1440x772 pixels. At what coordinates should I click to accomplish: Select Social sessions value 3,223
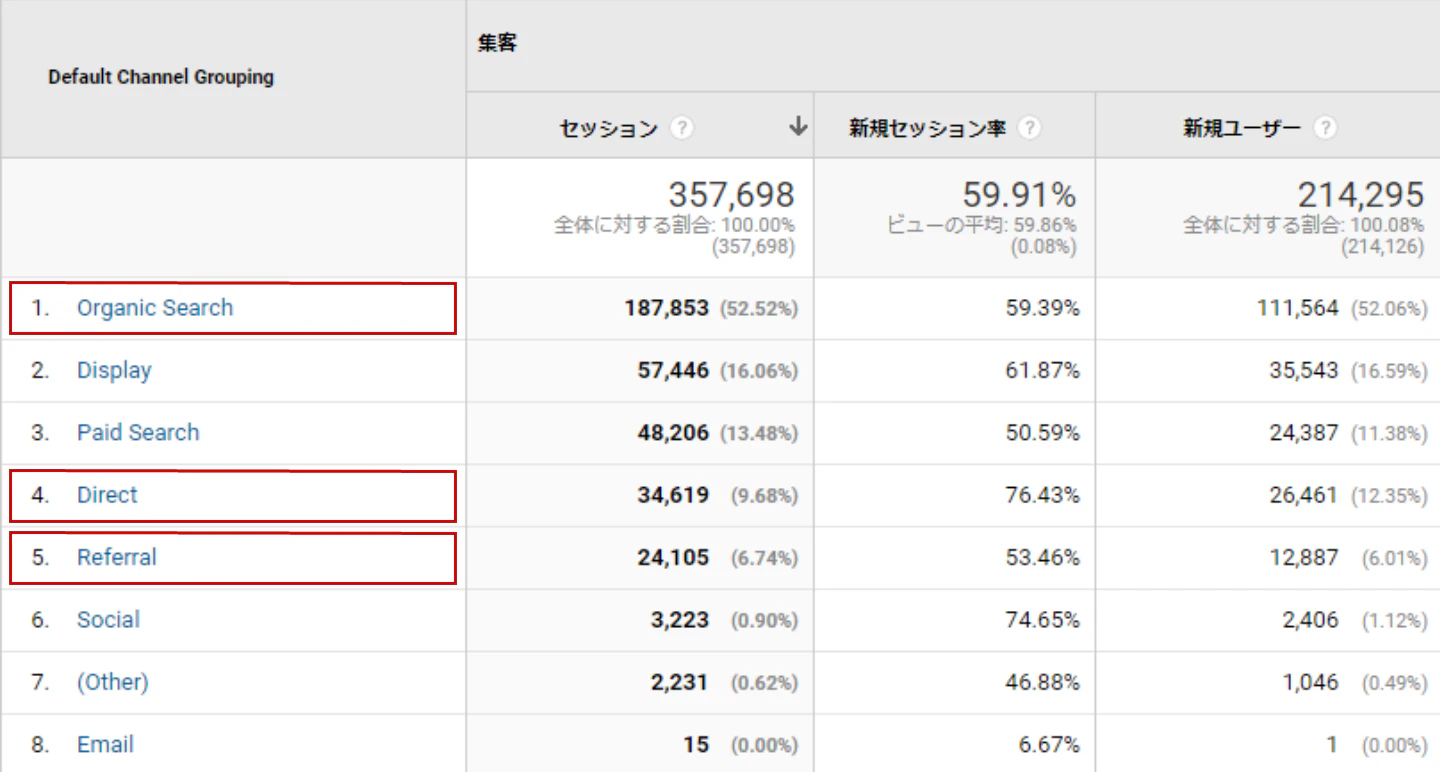[679, 620]
